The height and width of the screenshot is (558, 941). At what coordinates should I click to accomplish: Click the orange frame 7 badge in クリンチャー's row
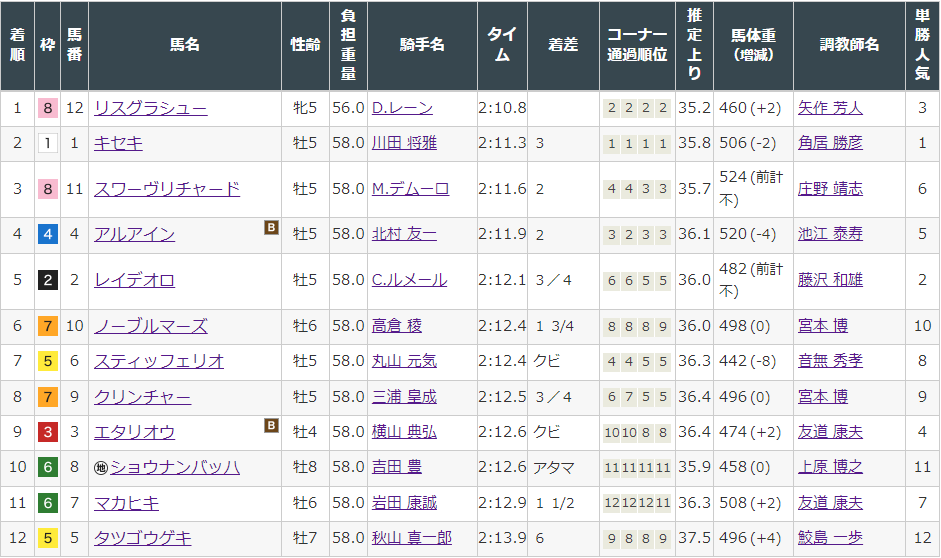pos(48,397)
